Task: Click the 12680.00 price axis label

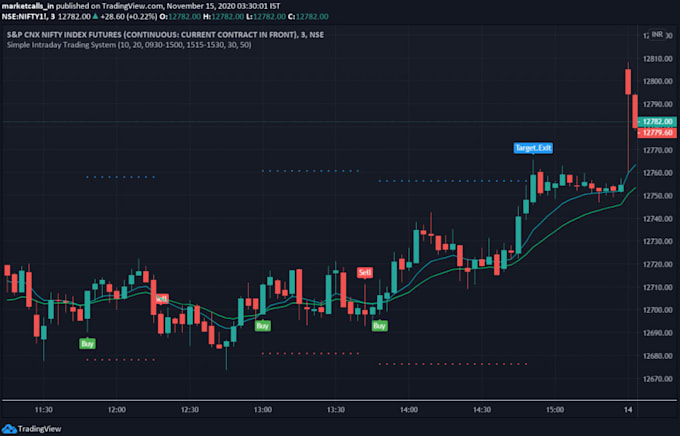Action: [657, 356]
